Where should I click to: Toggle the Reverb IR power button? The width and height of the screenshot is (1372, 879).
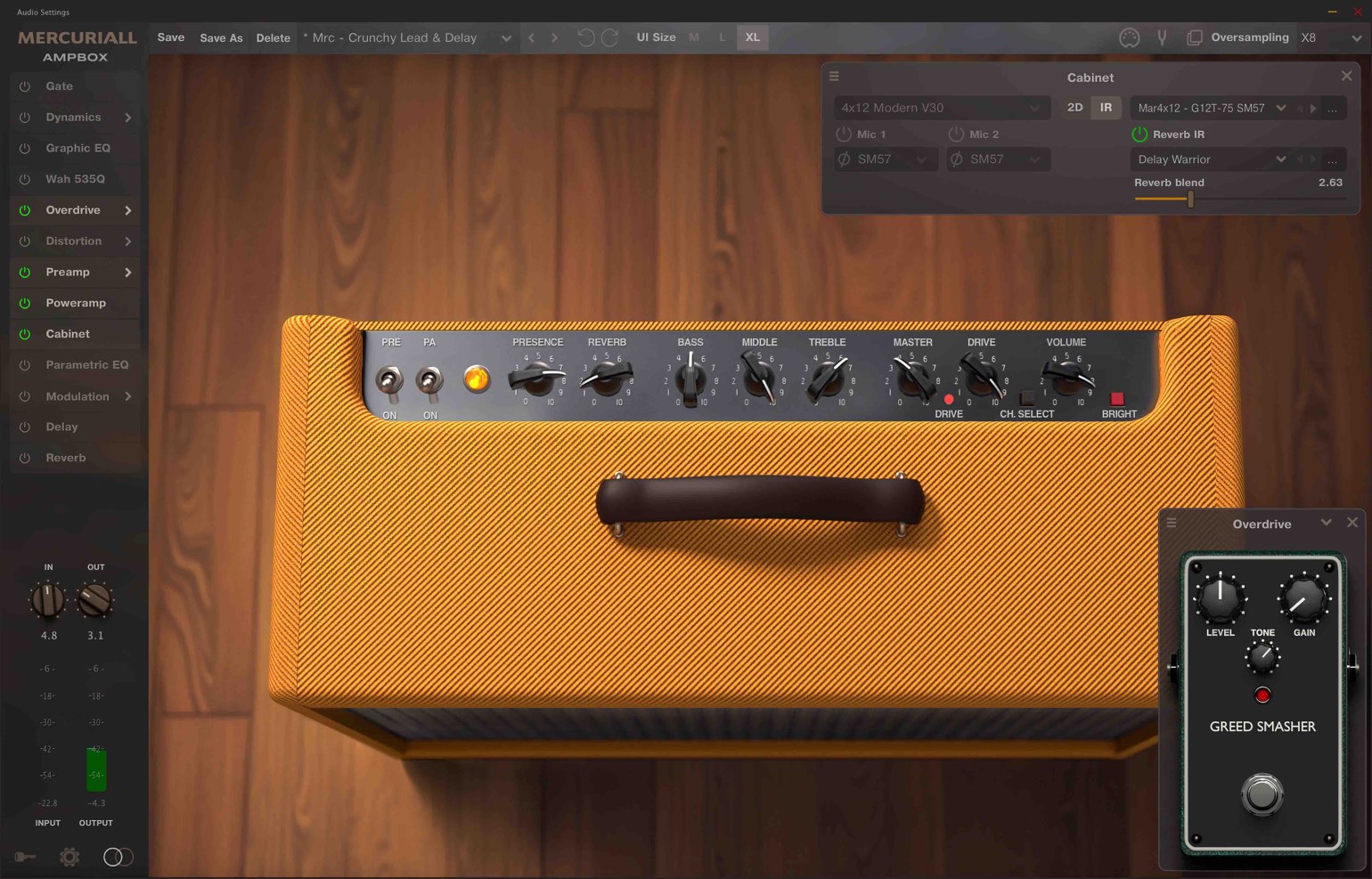pos(1139,134)
